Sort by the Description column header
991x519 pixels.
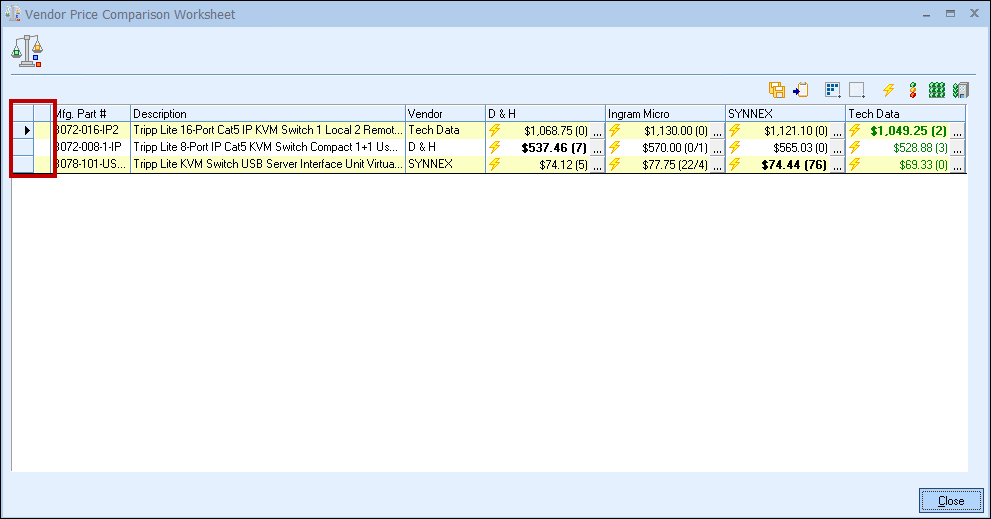pyautogui.click(x=267, y=114)
